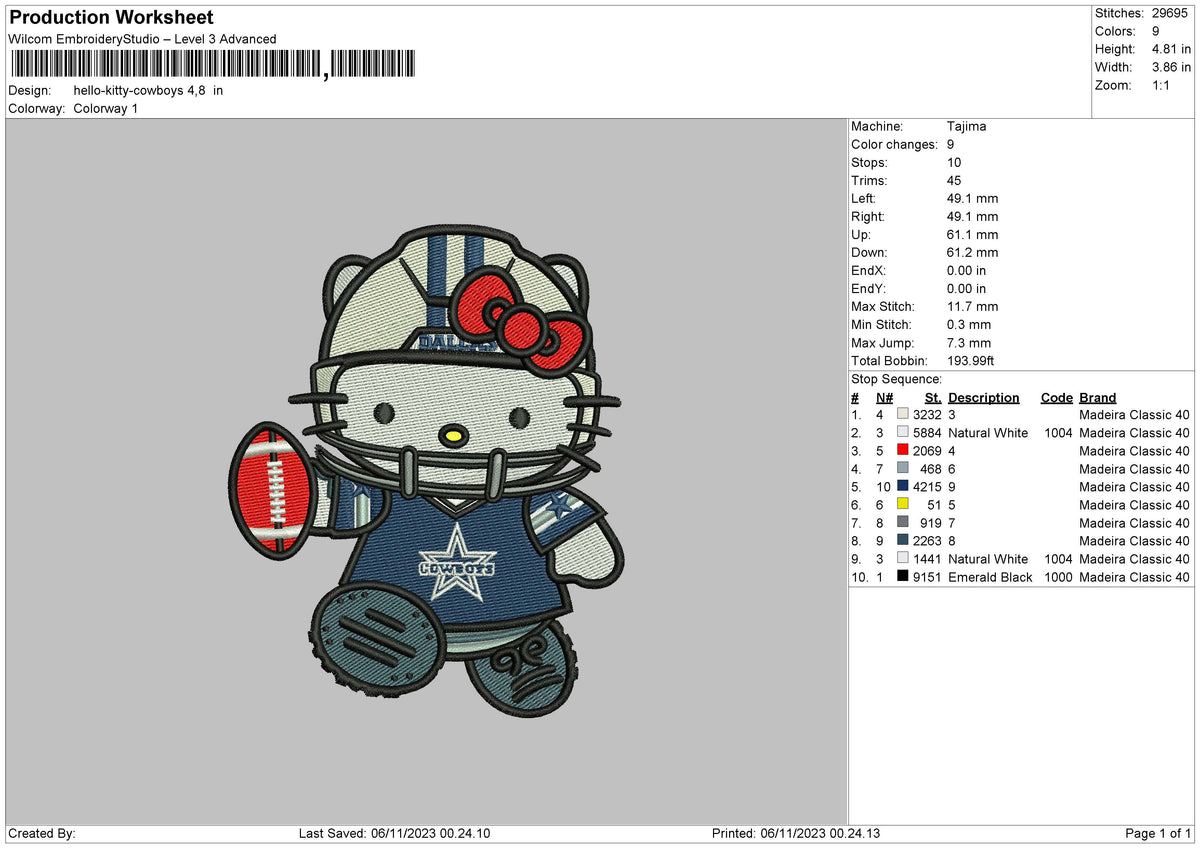The height and width of the screenshot is (848, 1200).
Task: Click the stitch count '919'
Action: (931, 523)
